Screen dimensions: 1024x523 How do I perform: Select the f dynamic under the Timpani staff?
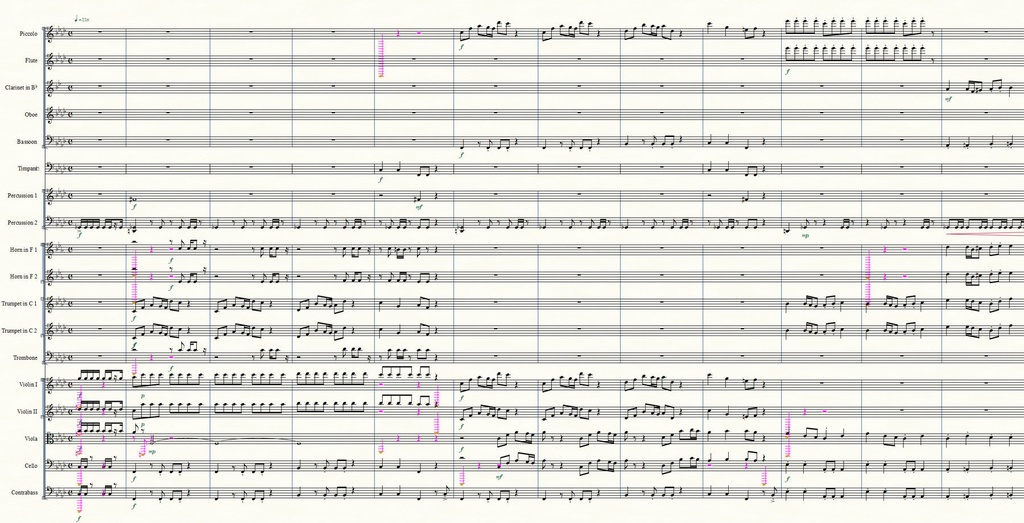pos(380,179)
